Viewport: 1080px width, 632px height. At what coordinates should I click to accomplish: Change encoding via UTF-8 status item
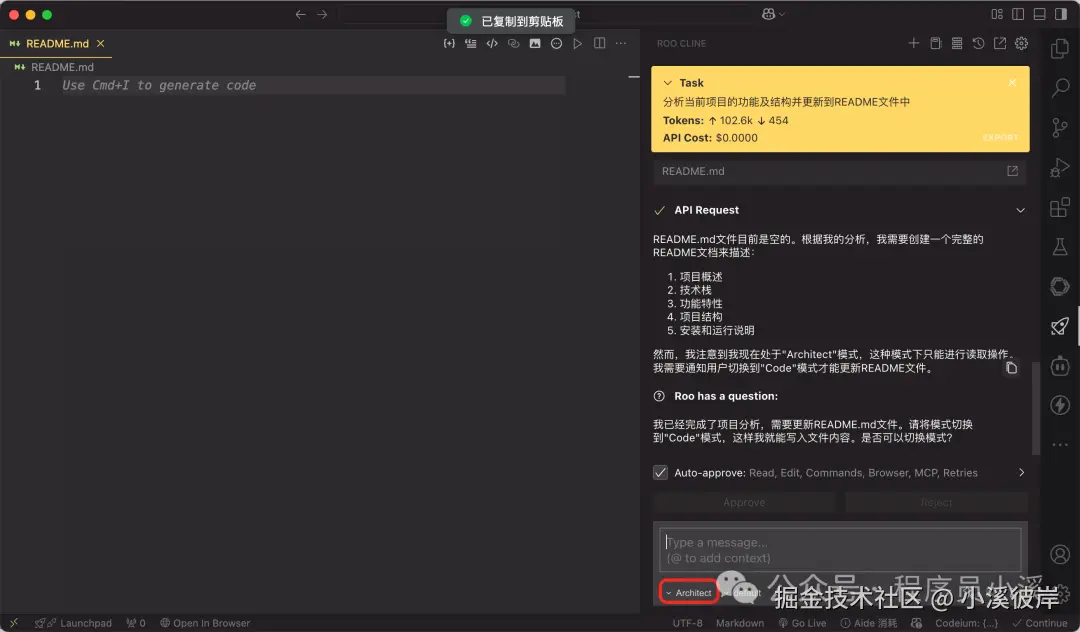[687, 623]
